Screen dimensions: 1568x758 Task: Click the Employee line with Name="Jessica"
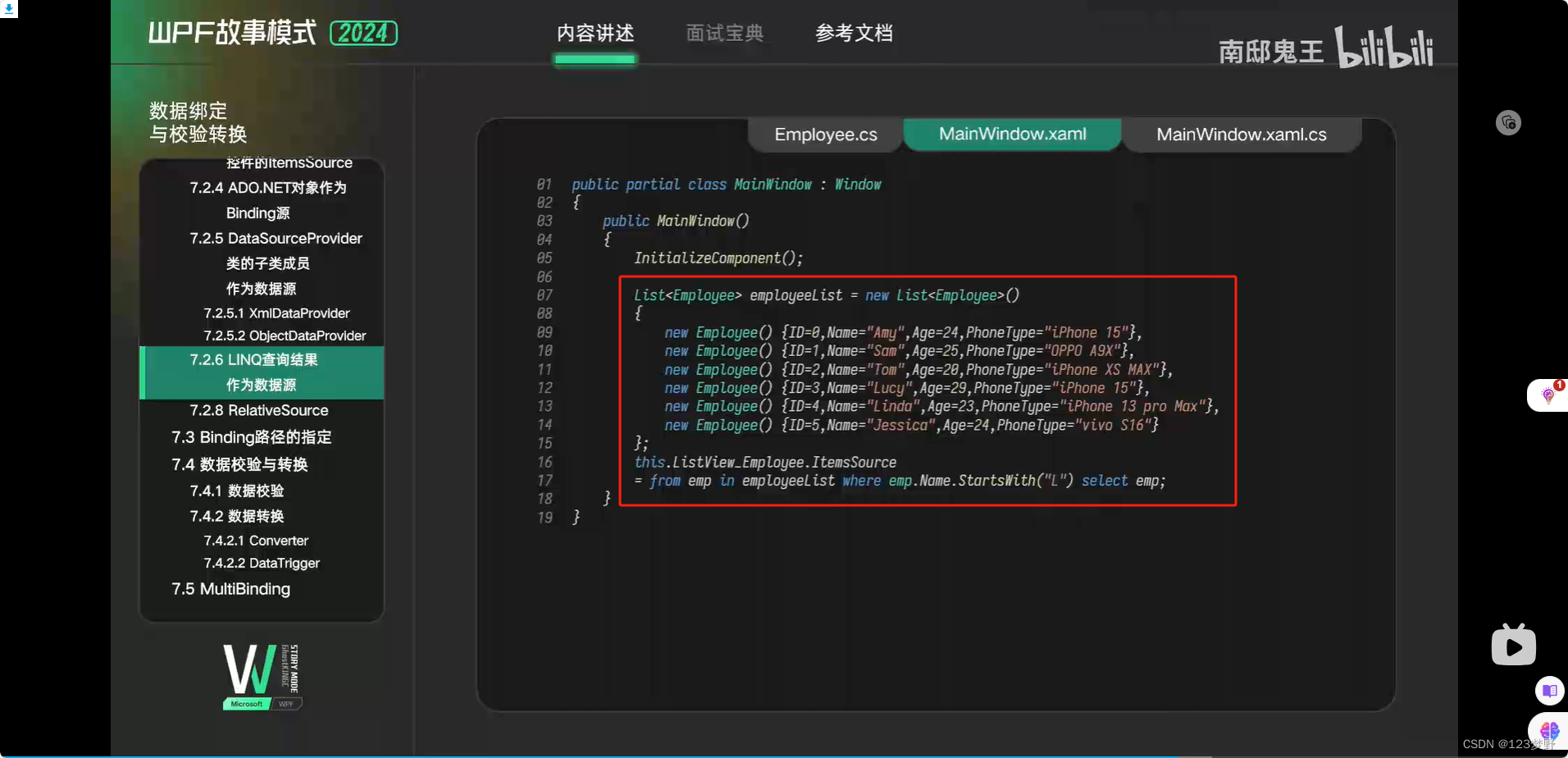911,425
